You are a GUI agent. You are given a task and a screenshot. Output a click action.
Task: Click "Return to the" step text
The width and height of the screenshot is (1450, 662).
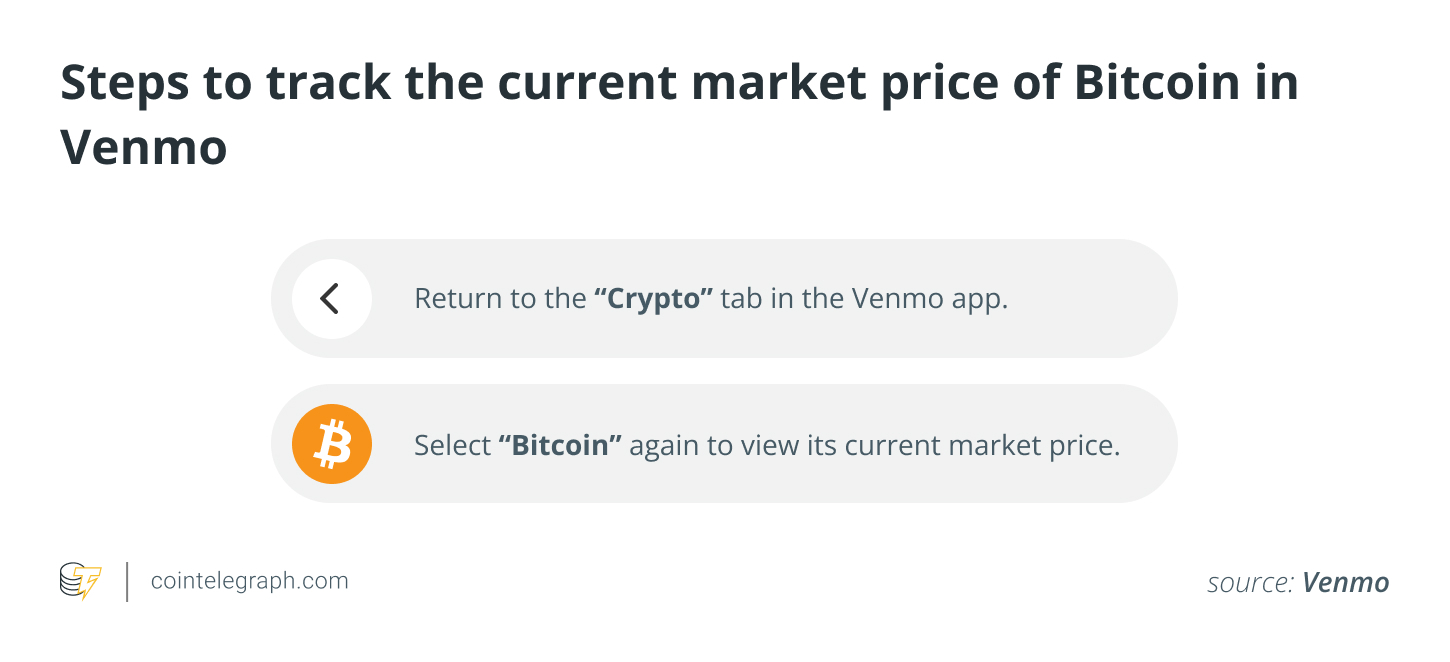499,299
